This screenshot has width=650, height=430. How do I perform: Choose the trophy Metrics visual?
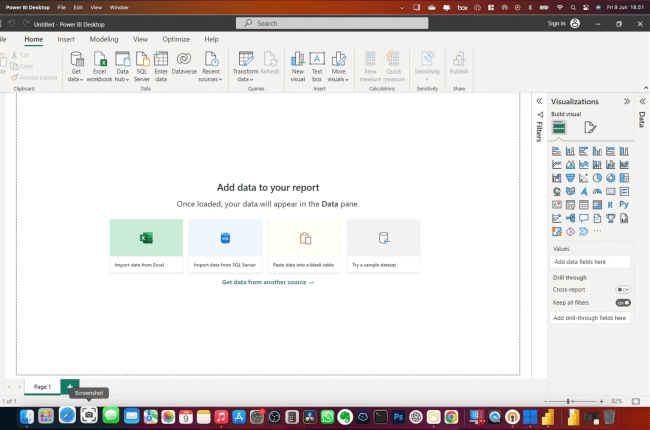click(611, 218)
